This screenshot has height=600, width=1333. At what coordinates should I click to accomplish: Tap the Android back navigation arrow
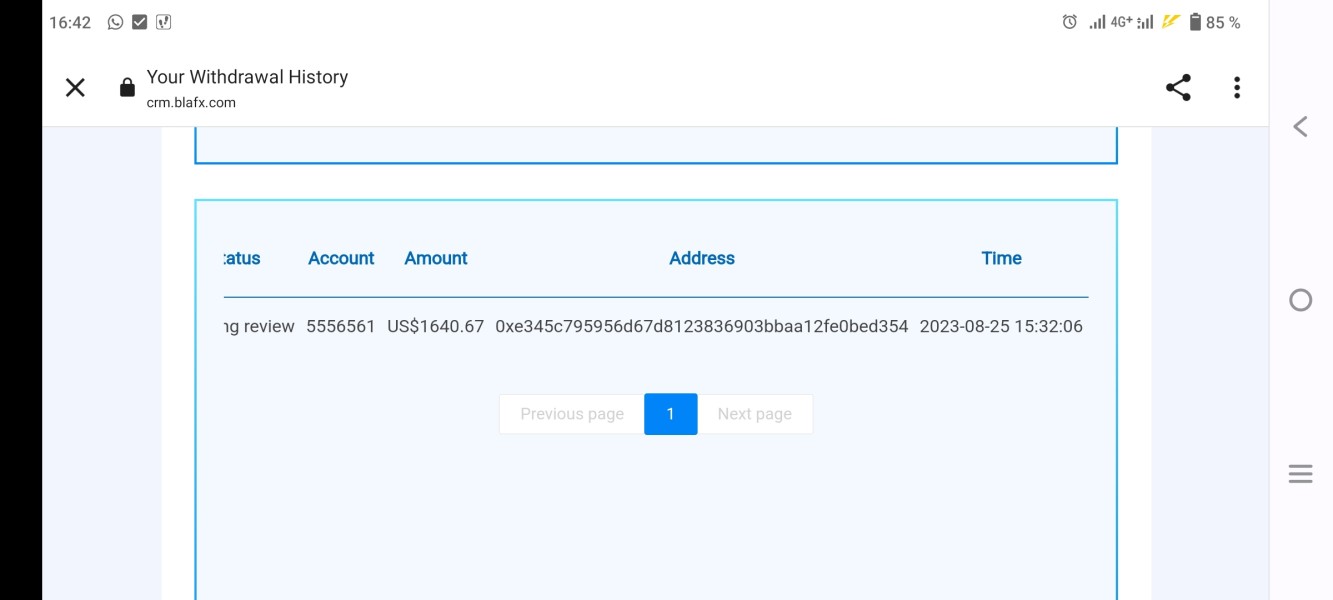[1300, 127]
